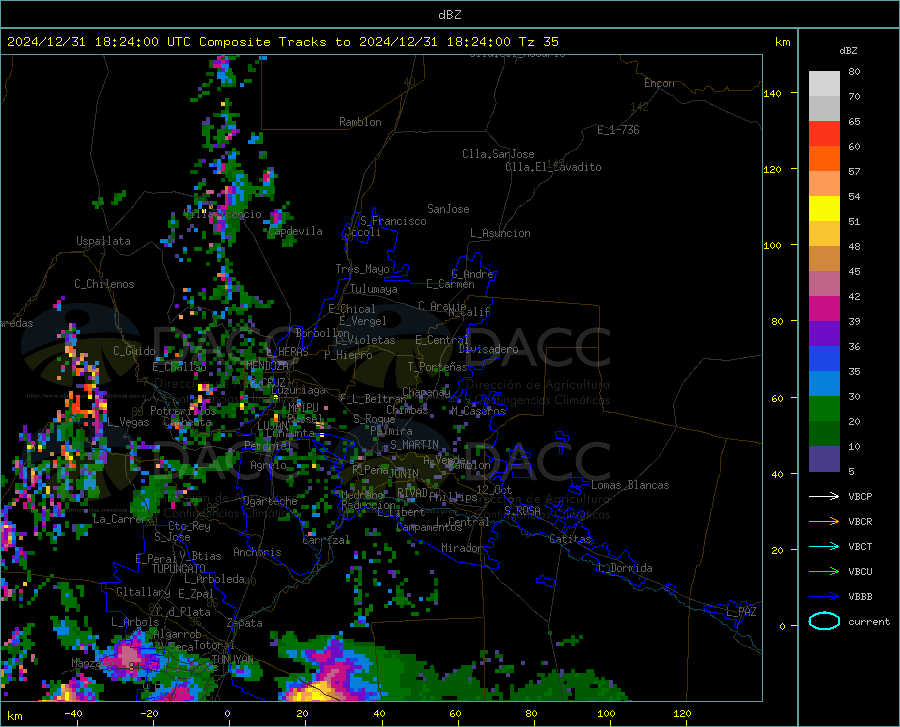This screenshot has height=727, width=900.
Task: Click the Tulumaya map label
Action: tap(374, 289)
